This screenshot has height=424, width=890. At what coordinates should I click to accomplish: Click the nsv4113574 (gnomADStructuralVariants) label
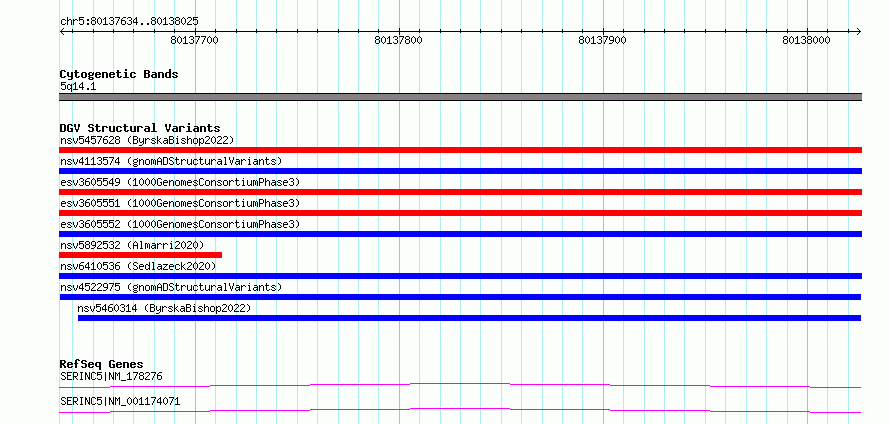tap(171, 161)
